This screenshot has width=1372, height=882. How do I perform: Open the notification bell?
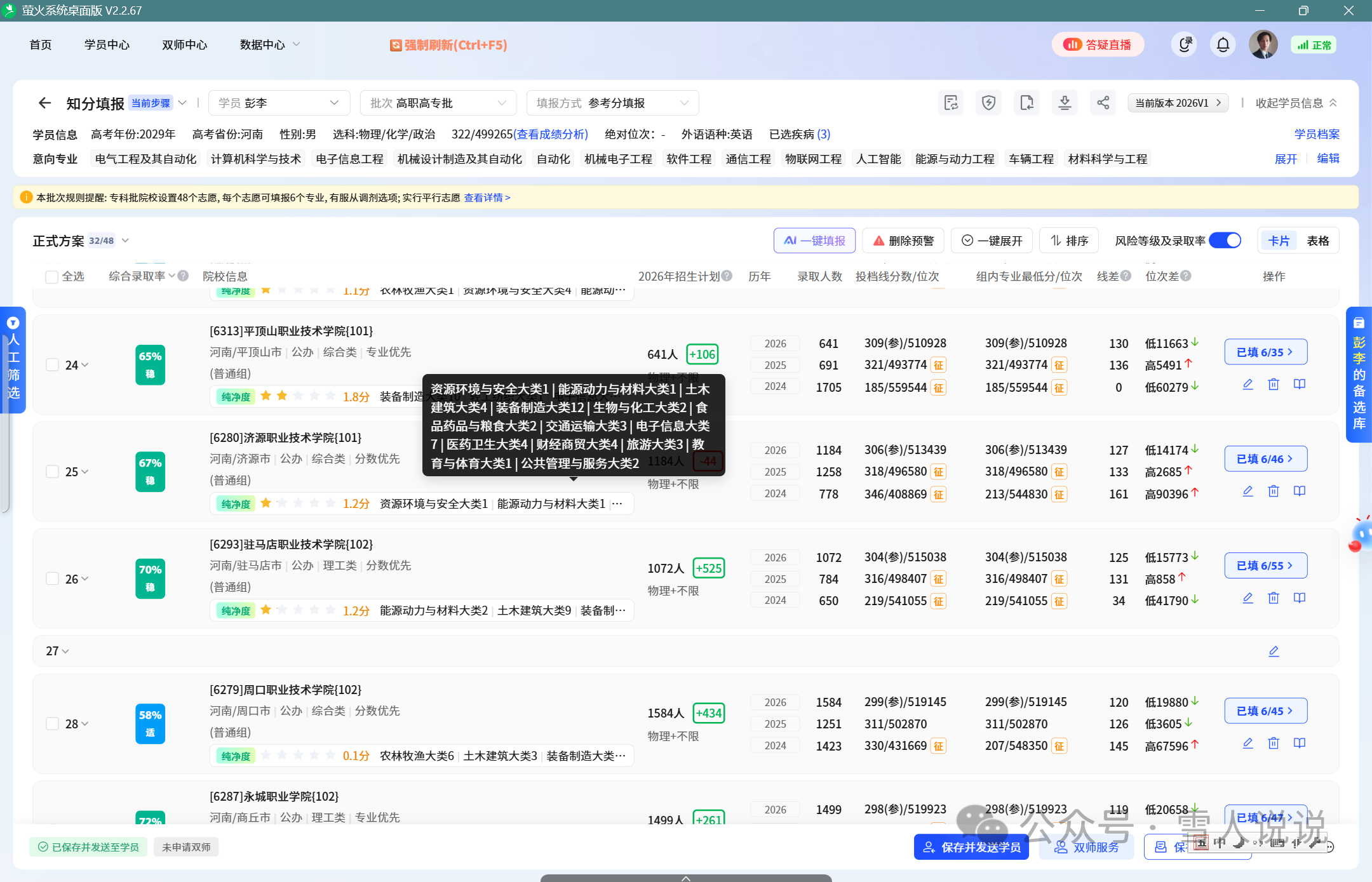point(1223,45)
